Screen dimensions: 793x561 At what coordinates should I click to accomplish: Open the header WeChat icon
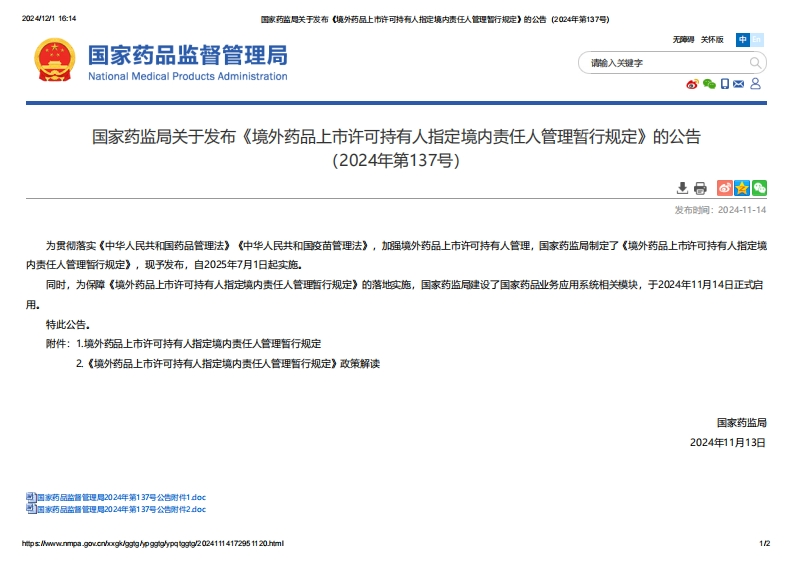pyautogui.click(x=708, y=84)
